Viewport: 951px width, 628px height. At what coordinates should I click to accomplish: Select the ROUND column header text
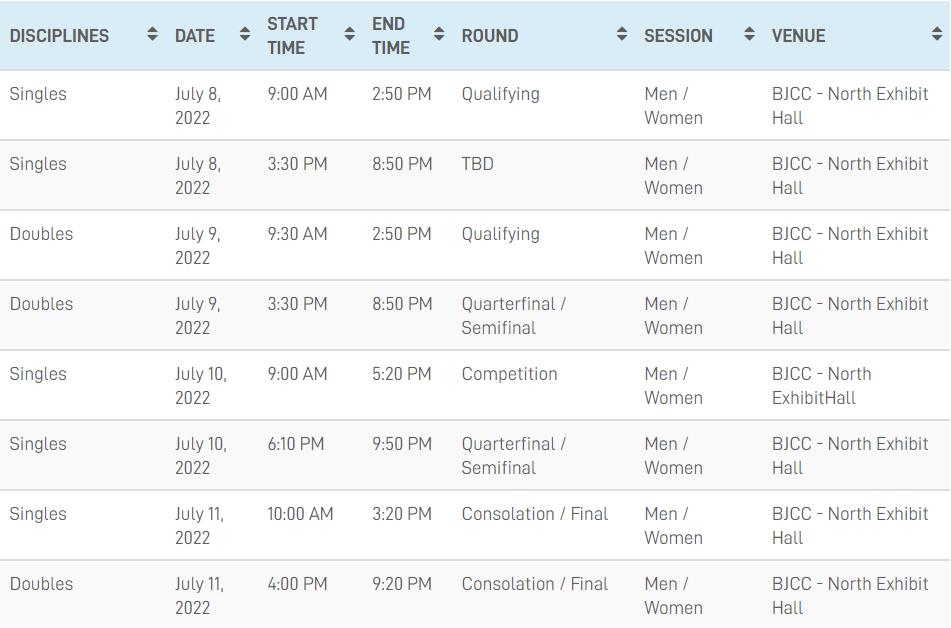[490, 36]
